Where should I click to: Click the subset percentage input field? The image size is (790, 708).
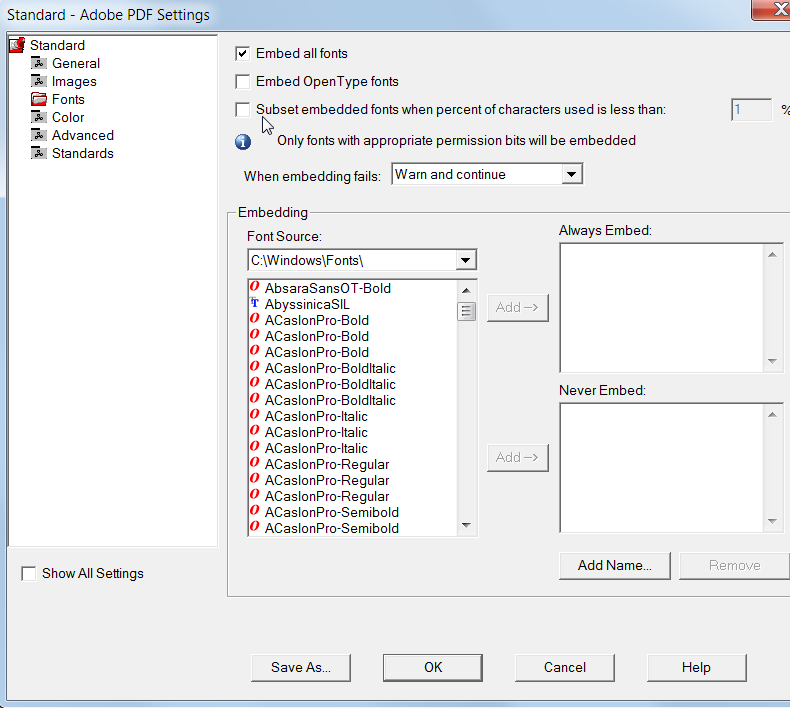tap(751, 109)
